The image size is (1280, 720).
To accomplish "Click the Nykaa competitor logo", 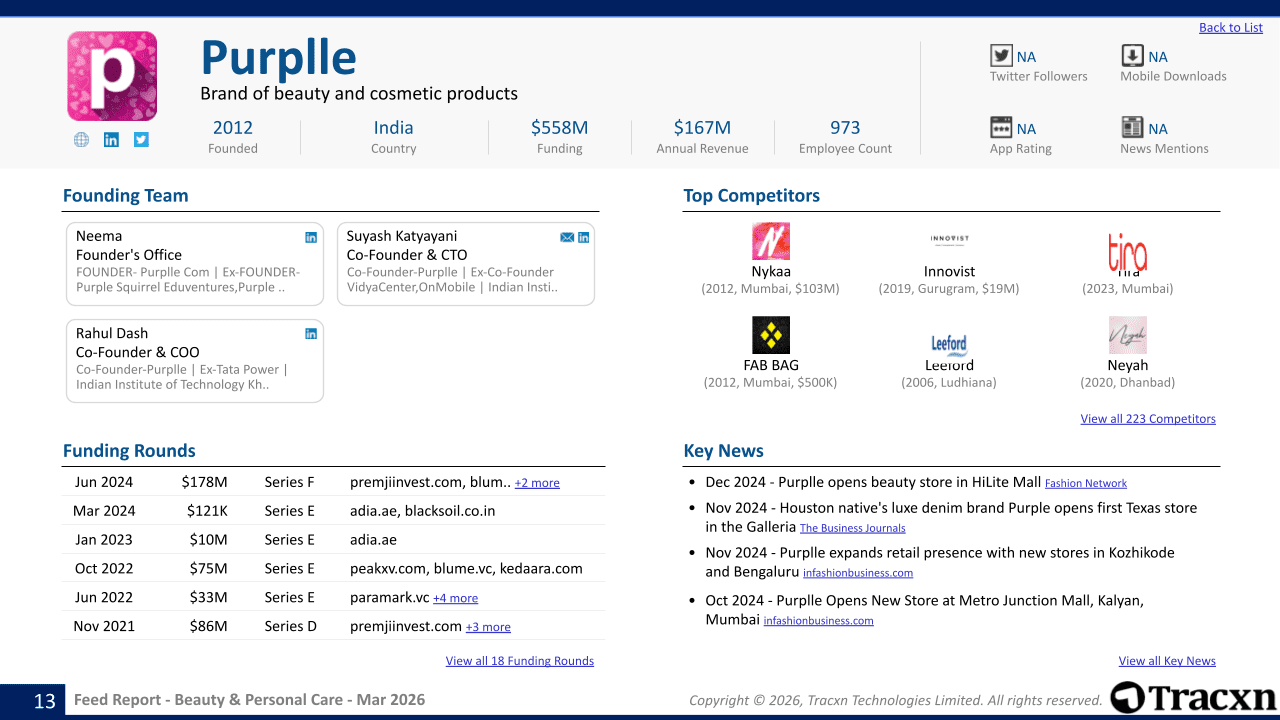I will (770, 242).
